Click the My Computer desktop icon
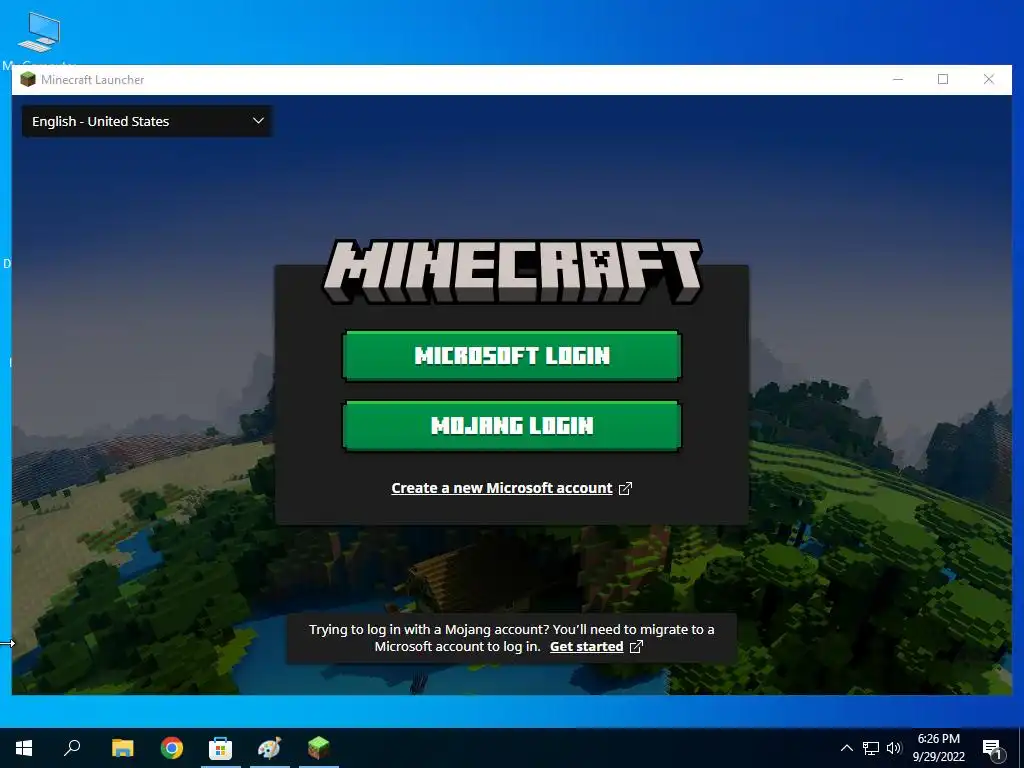1024x768 pixels. (x=39, y=38)
